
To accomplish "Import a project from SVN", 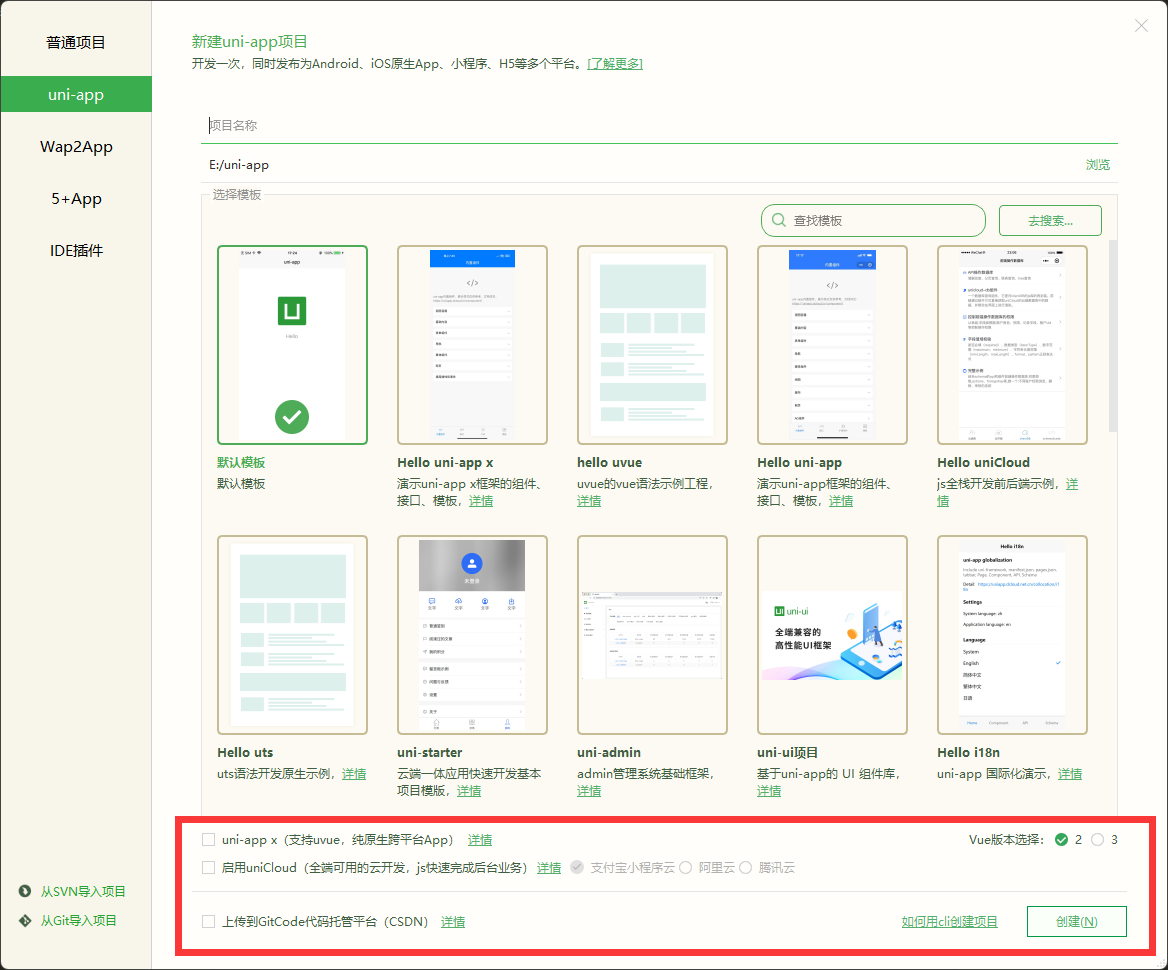I will coord(76,891).
